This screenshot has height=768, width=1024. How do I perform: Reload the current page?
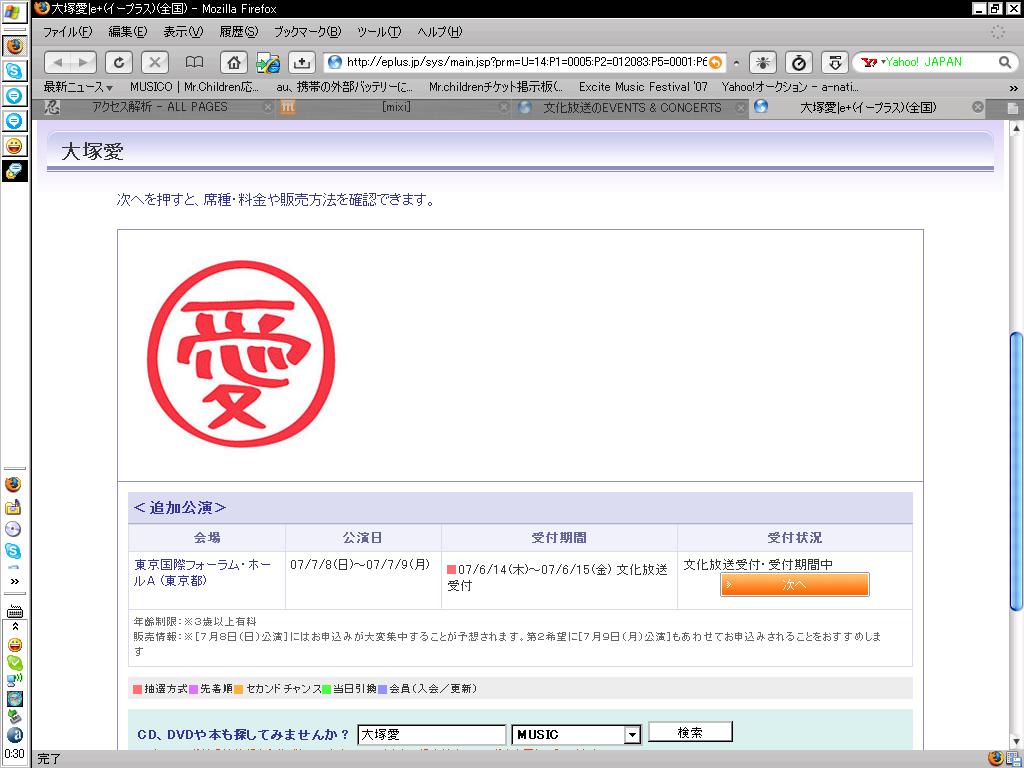tap(119, 63)
